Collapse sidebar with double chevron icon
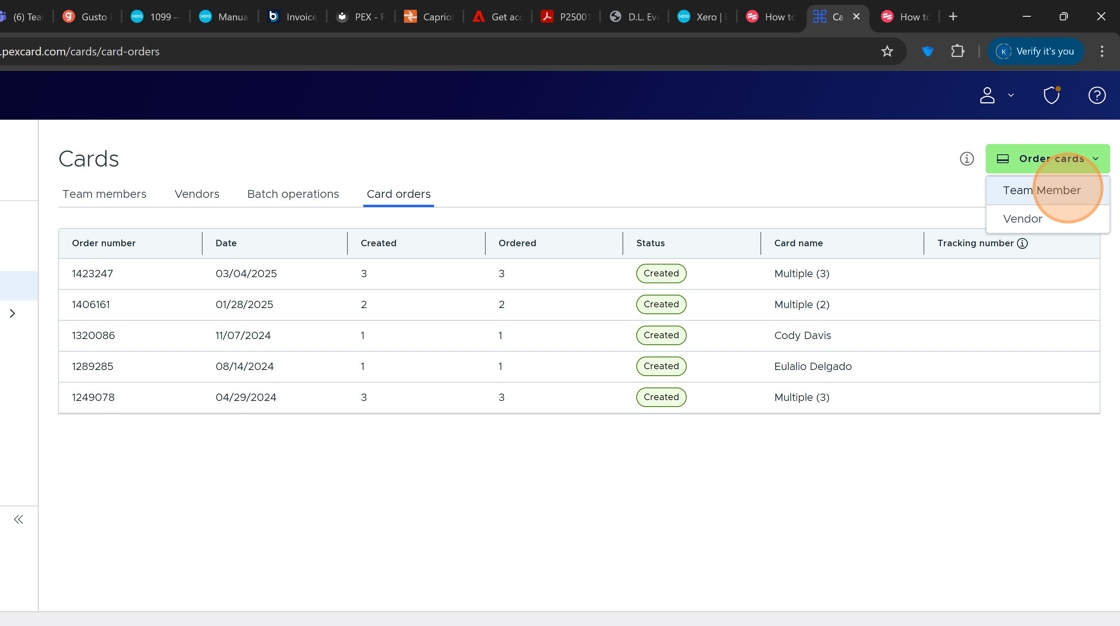This screenshot has width=1120, height=626. [18, 519]
